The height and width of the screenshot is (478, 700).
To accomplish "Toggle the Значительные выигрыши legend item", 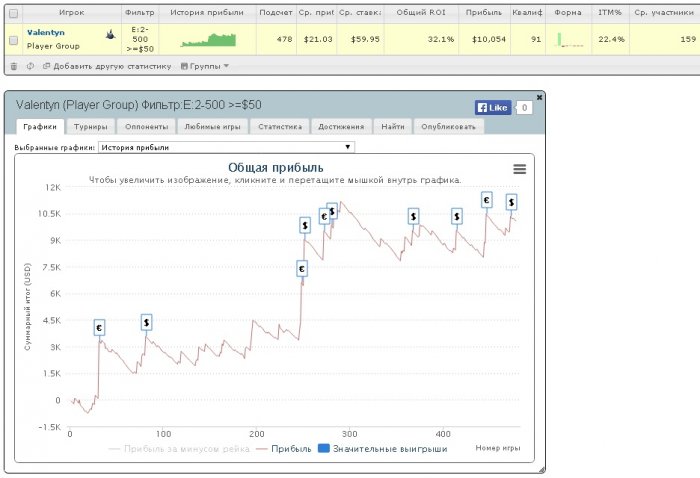I will tap(382, 449).
